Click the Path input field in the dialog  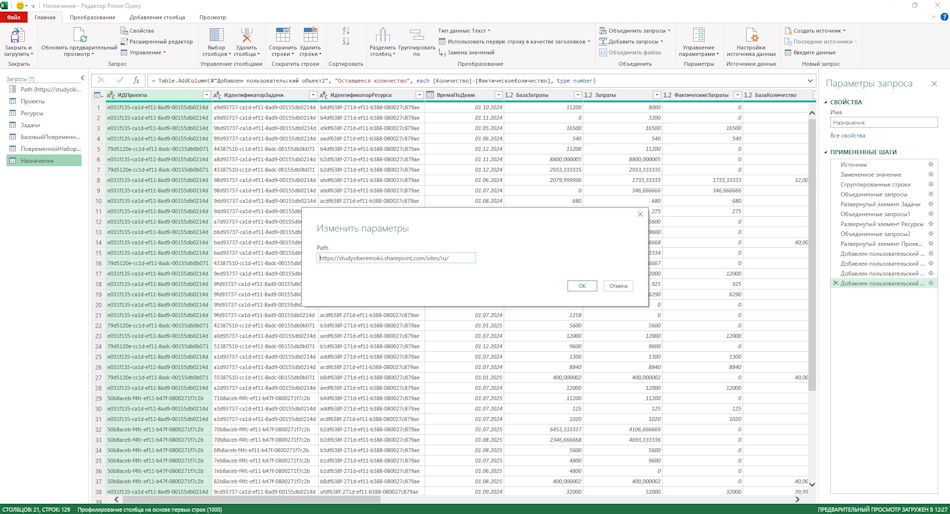pos(396,258)
